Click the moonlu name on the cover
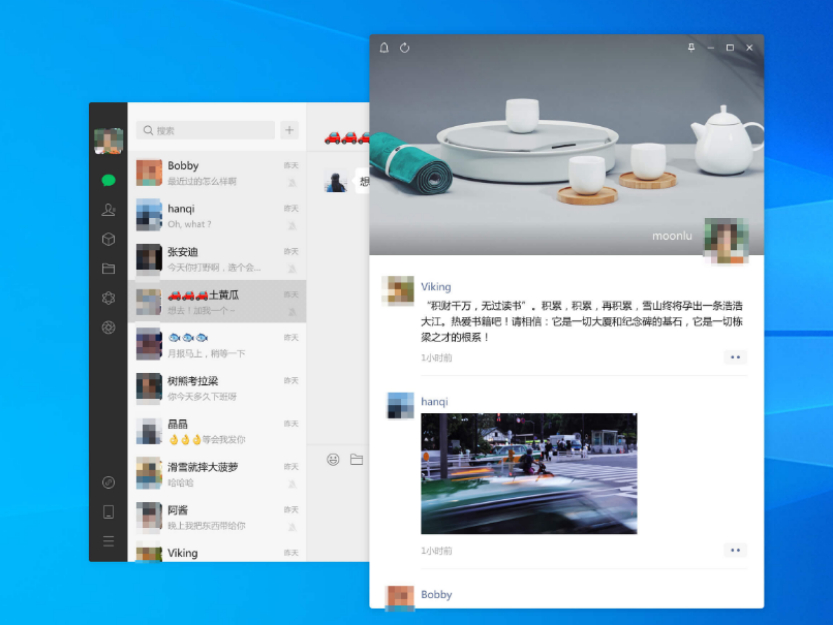This screenshot has width=833, height=625. coord(672,235)
